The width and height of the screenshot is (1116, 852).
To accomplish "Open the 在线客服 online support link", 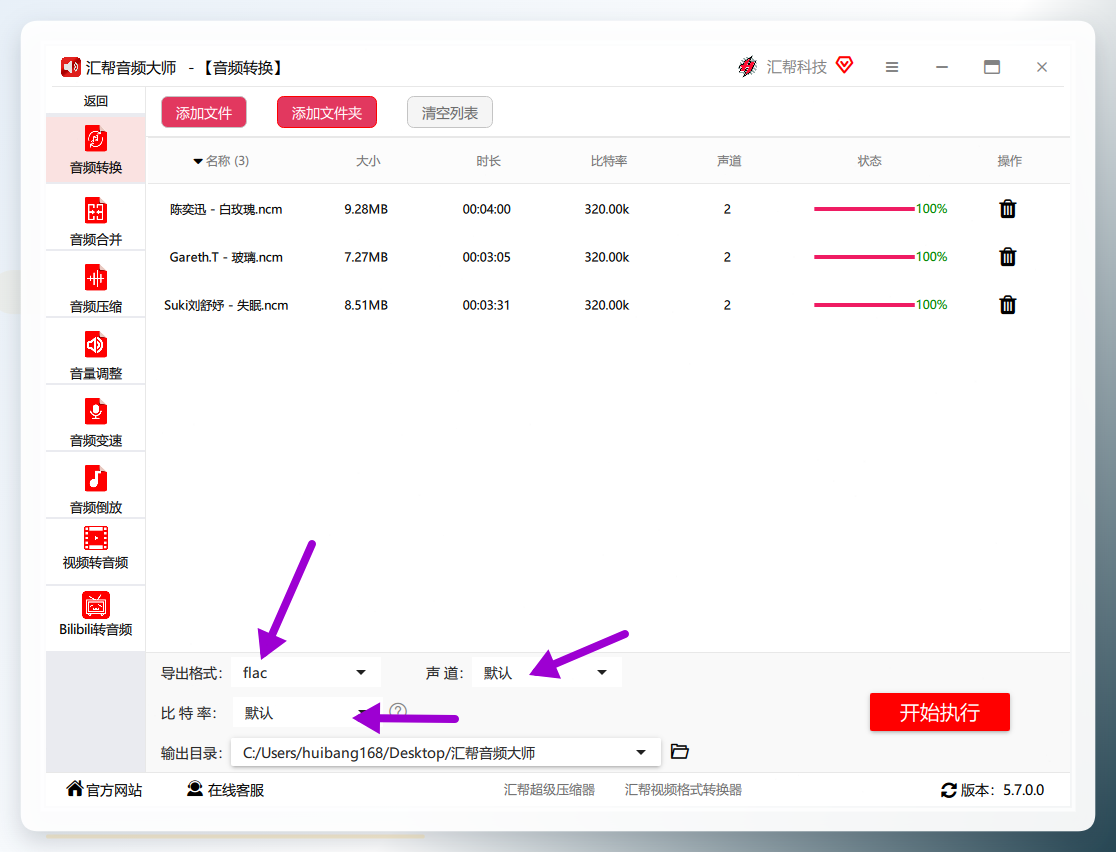I will (226, 789).
